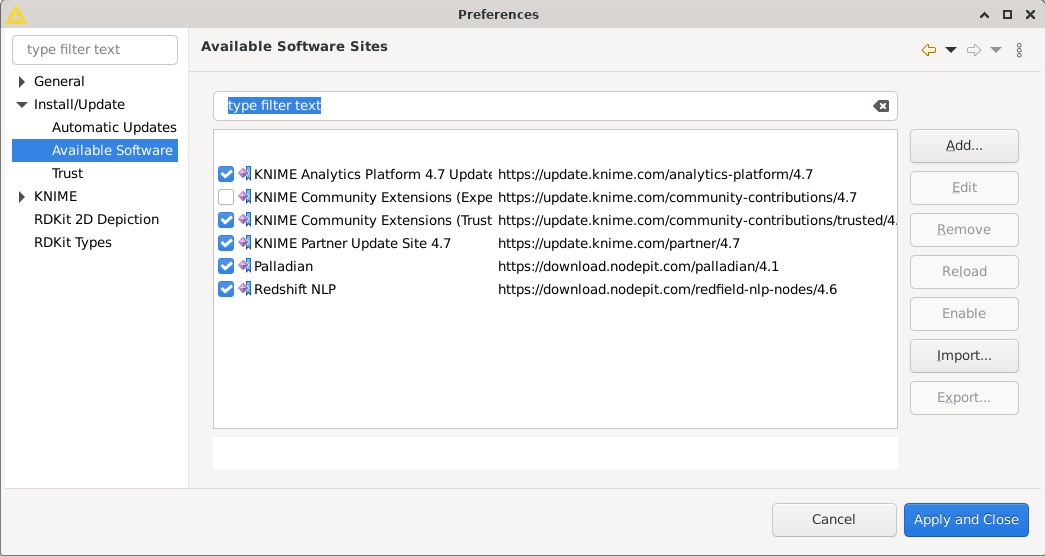Click the Community Extensions (Experimental) site icon

tap(245, 197)
